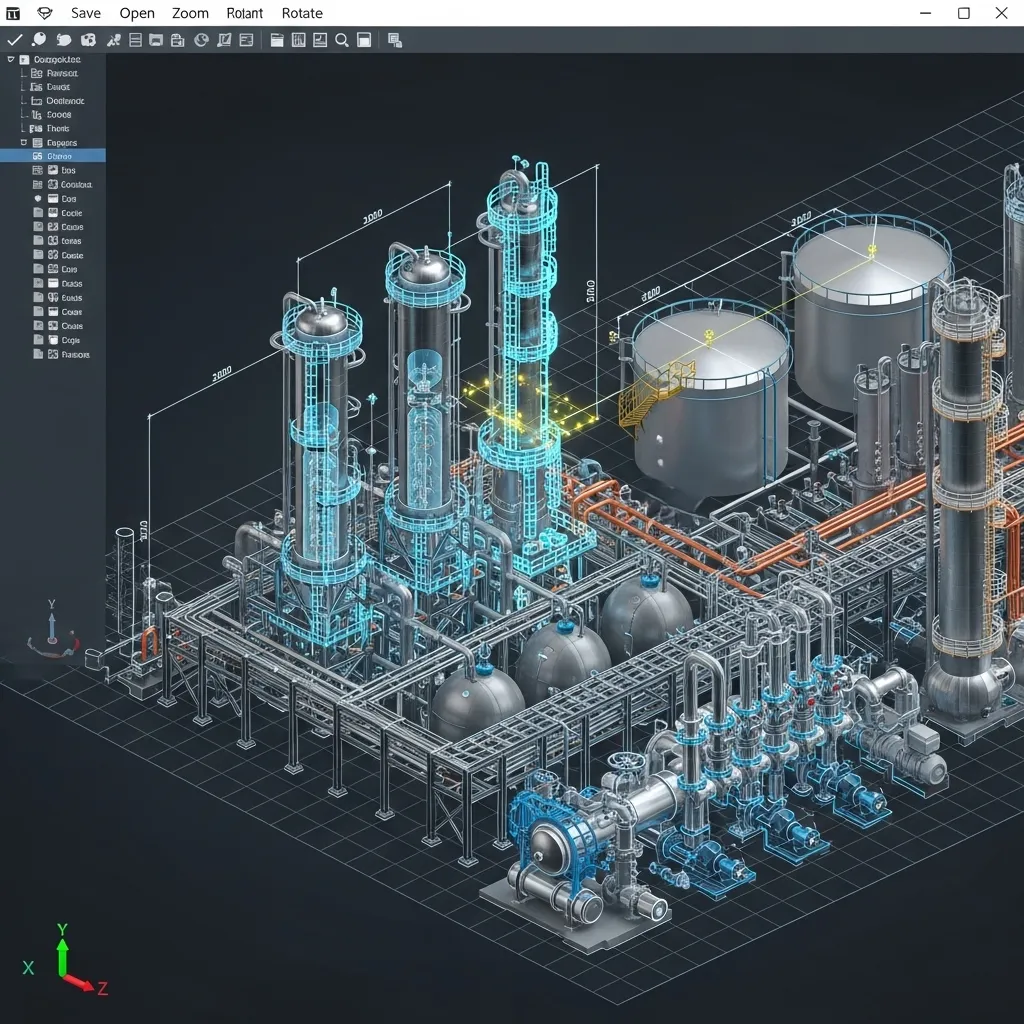Open the Save menu
Image resolution: width=1024 pixels, height=1024 pixels.
coord(86,13)
